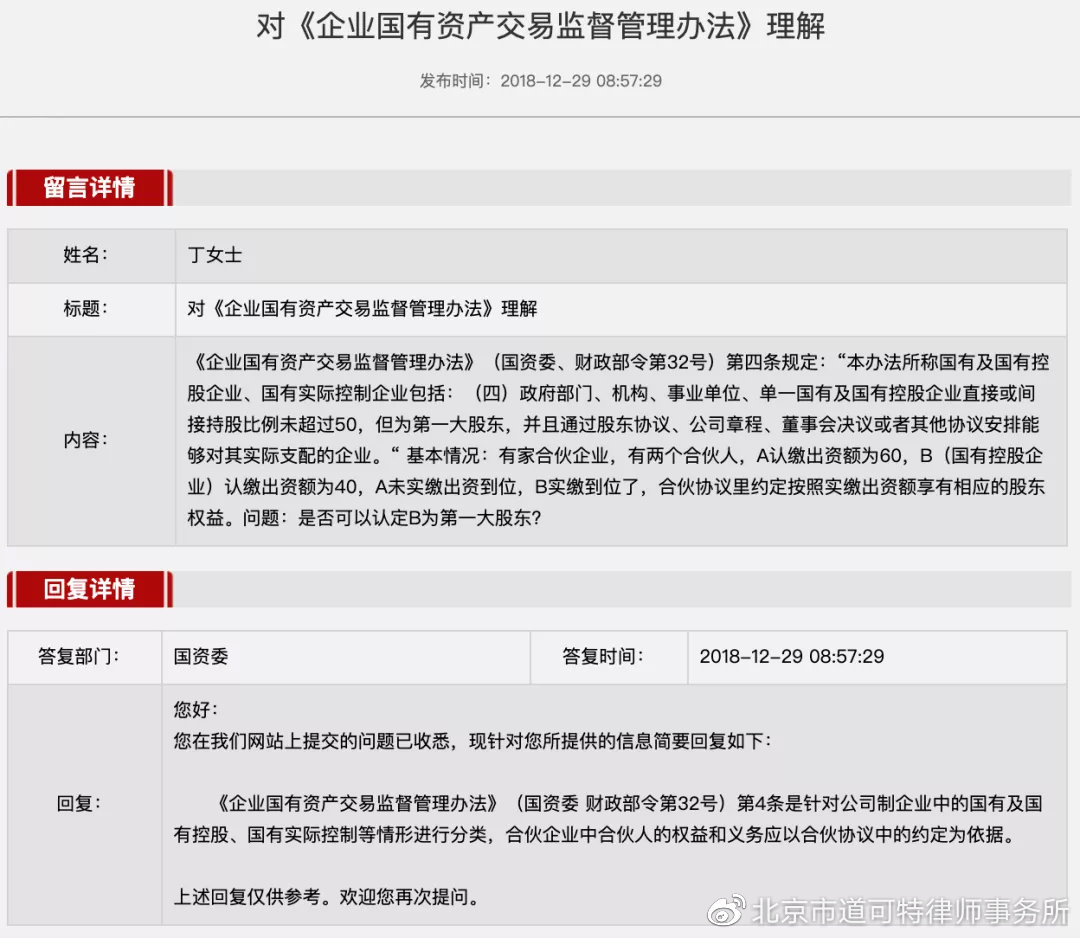Screen dimensions: 1080x938
Task: Click the 回复 label cell
Action: point(85,804)
